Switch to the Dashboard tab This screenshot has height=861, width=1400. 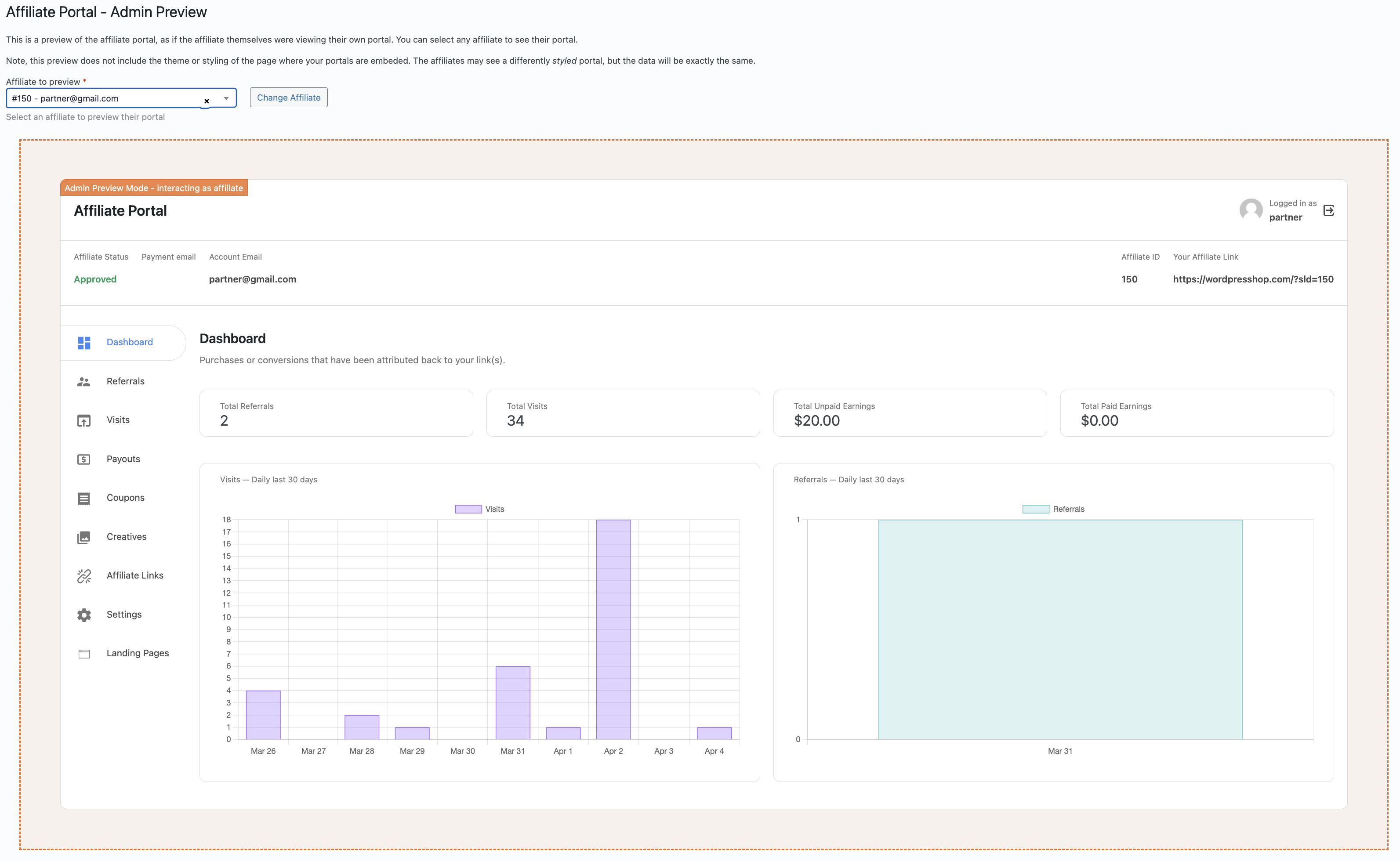point(129,342)
